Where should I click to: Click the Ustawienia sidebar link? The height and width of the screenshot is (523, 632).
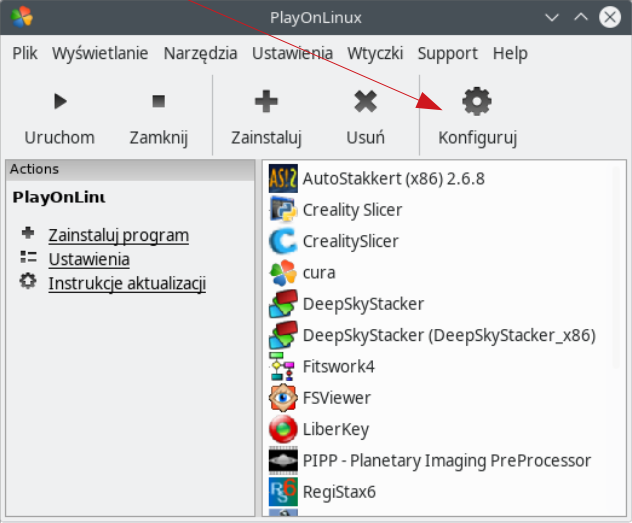click(x=89, y=259)
